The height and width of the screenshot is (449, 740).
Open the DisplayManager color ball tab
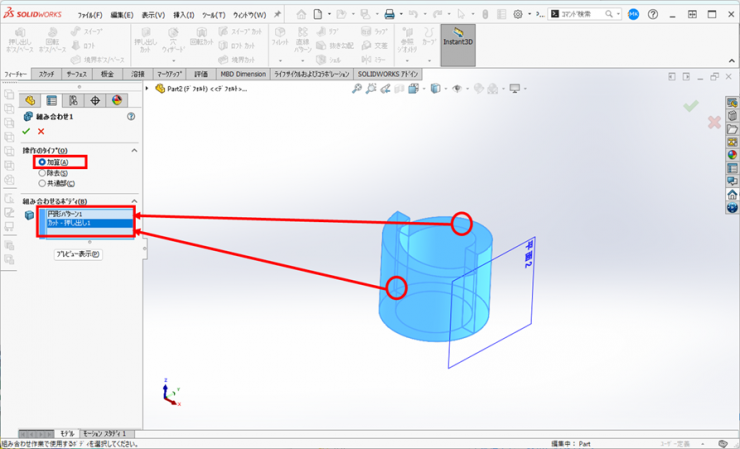coord(116,100)
